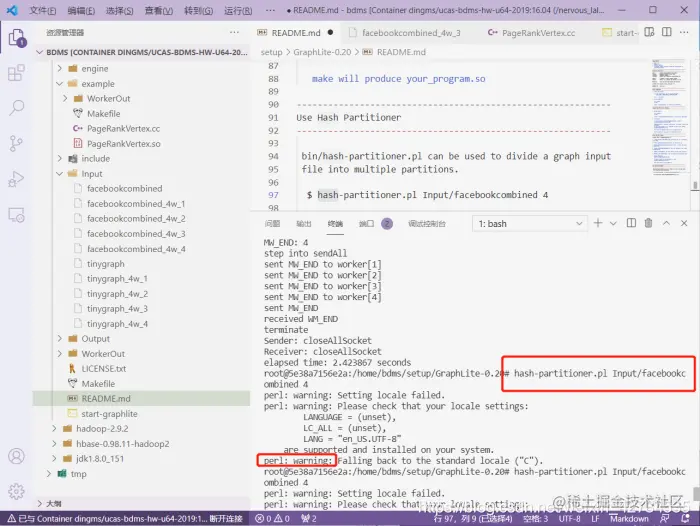Click the remote Container status indicator
700x526 pixels.
124,518
